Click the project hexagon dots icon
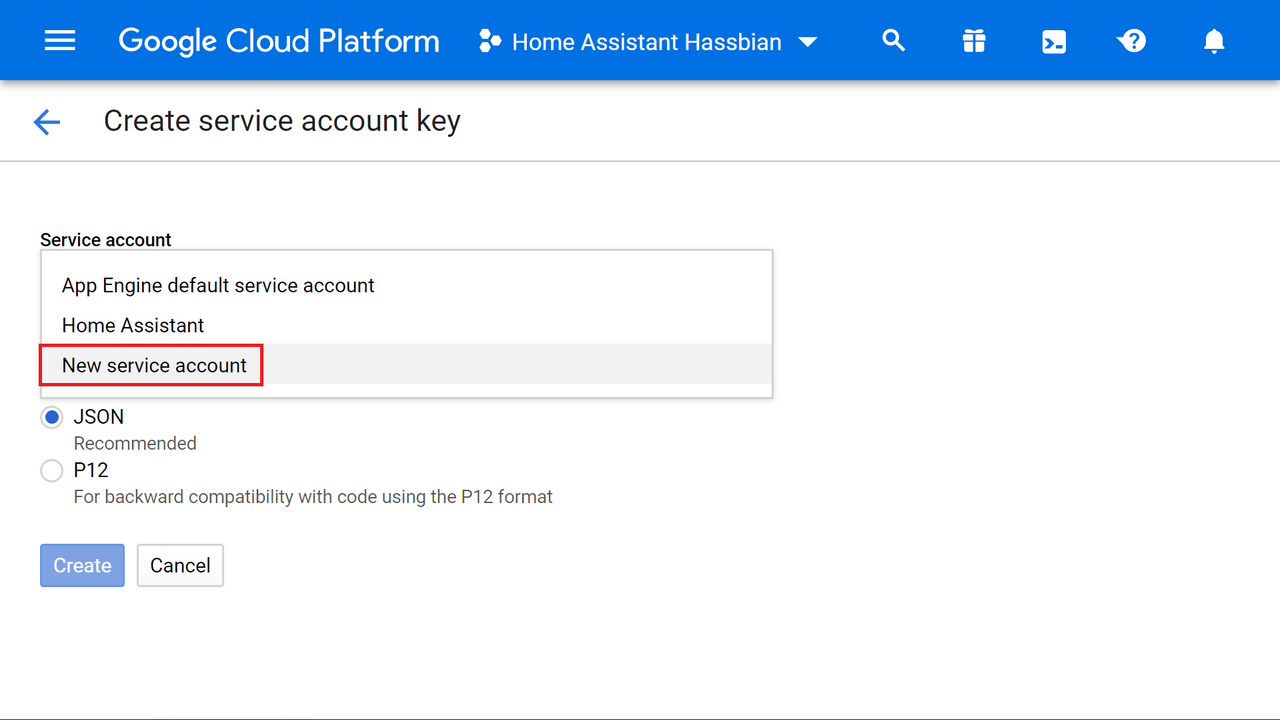This screenshot has height=720, width=1280. pyautogui.click(x=489, y=41)
